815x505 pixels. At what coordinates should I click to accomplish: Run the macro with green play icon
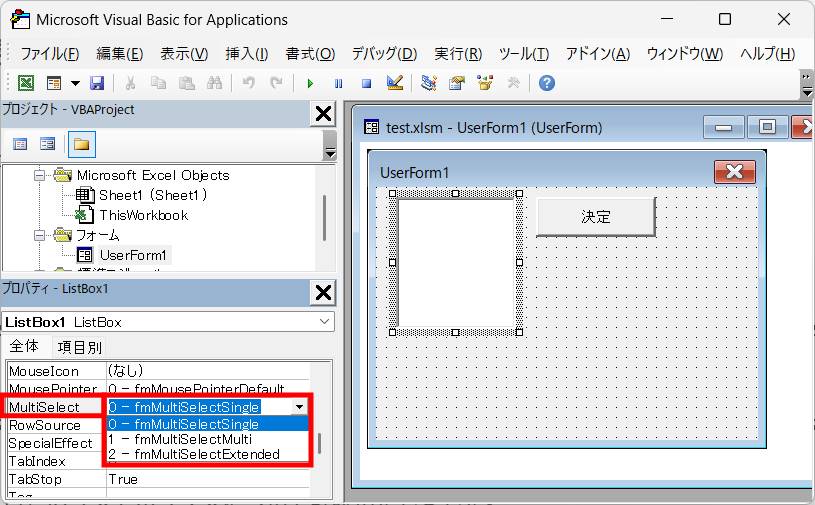310,84
